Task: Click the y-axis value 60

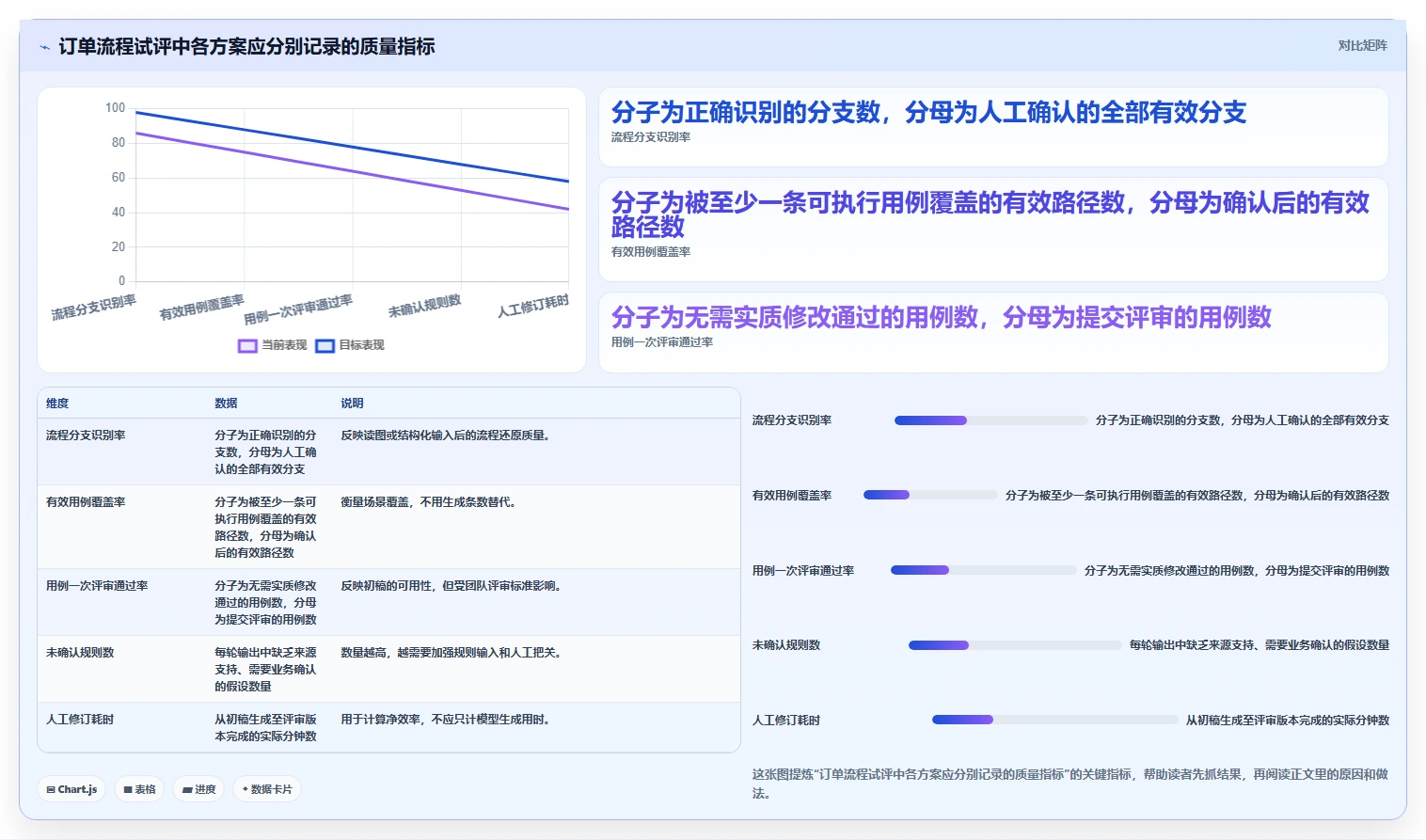Action: 119,178
